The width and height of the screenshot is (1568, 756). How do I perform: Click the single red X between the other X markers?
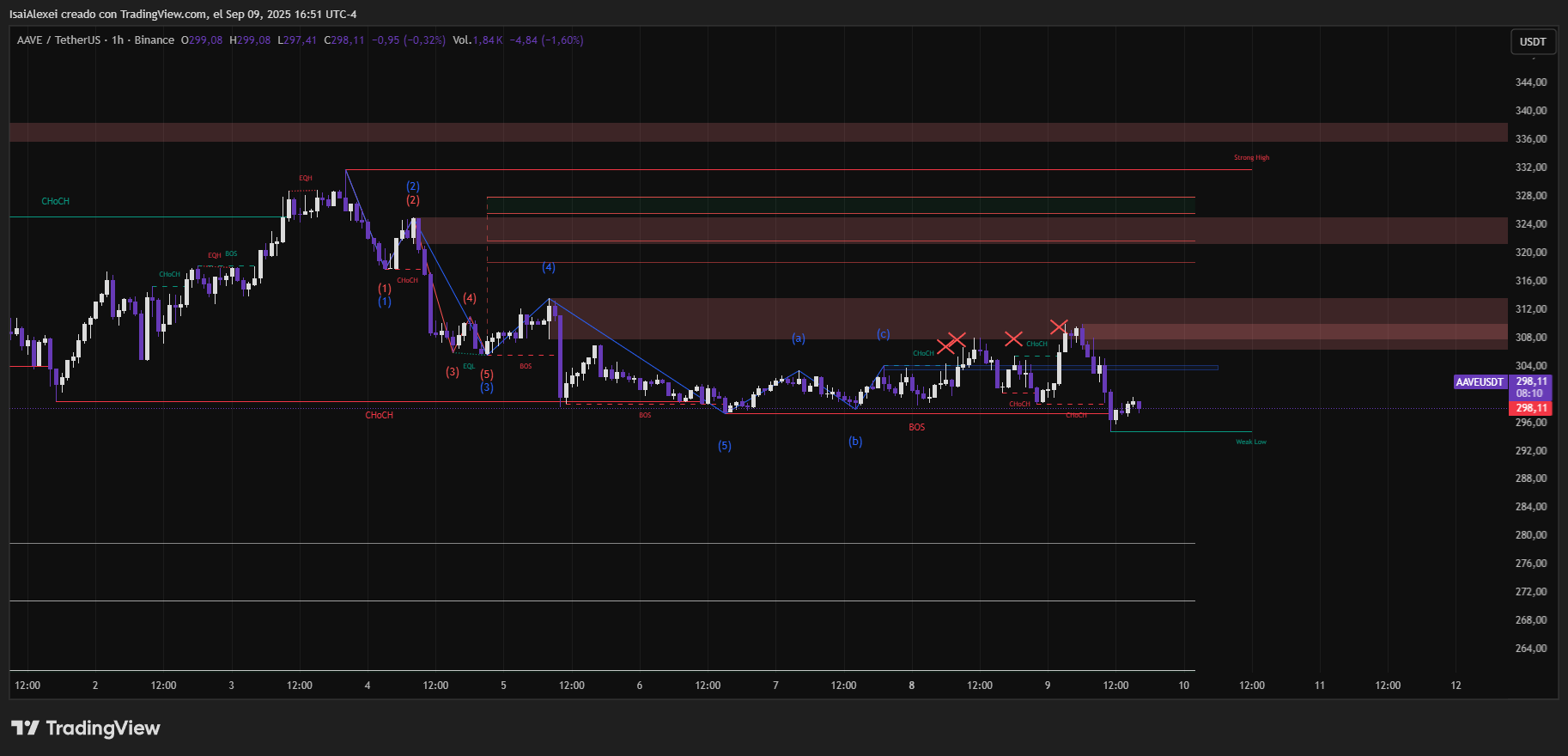pyautogui.click(x=1013, y=338)
